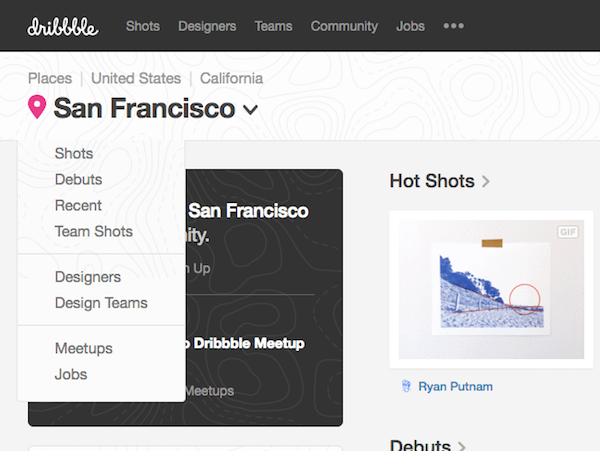
Task: Click the avatar icon beside Ryan Putnam
Action: [406, 386]
